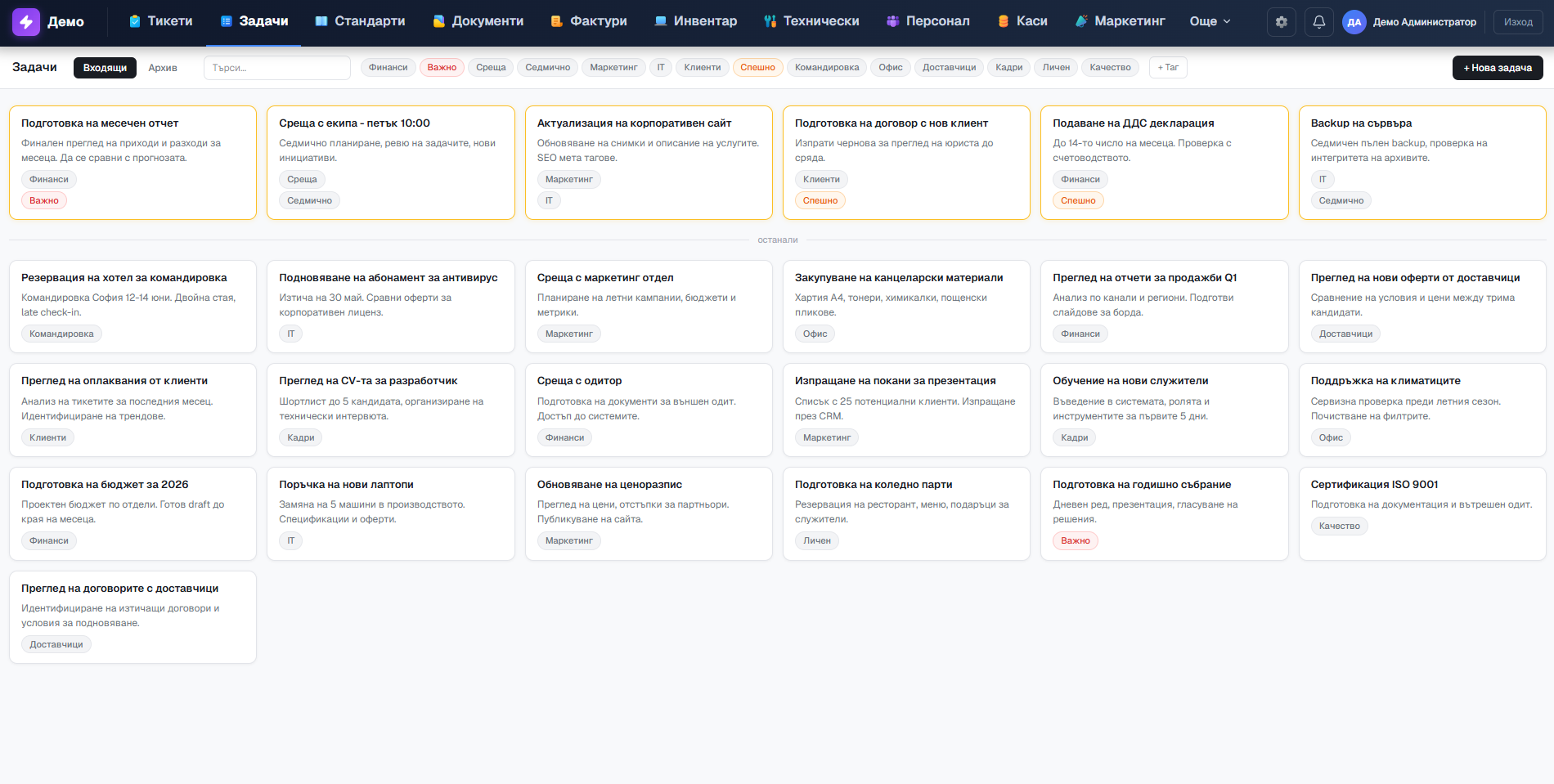Click the Тикети nav icon
Screen dimensions: 1554x784
point(135,21)
